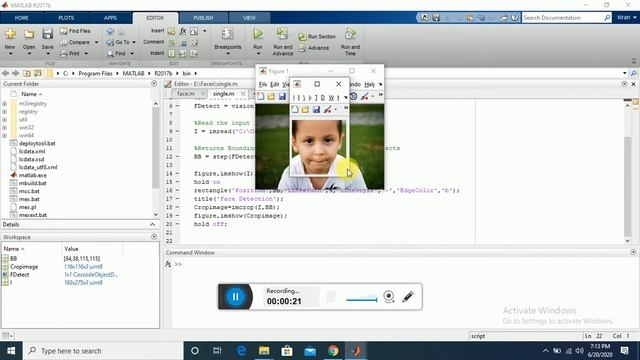Click the Run and Time icon
The width and height of the screenshot is (640, 360).
pyautogui.click(x=350, y=34)
